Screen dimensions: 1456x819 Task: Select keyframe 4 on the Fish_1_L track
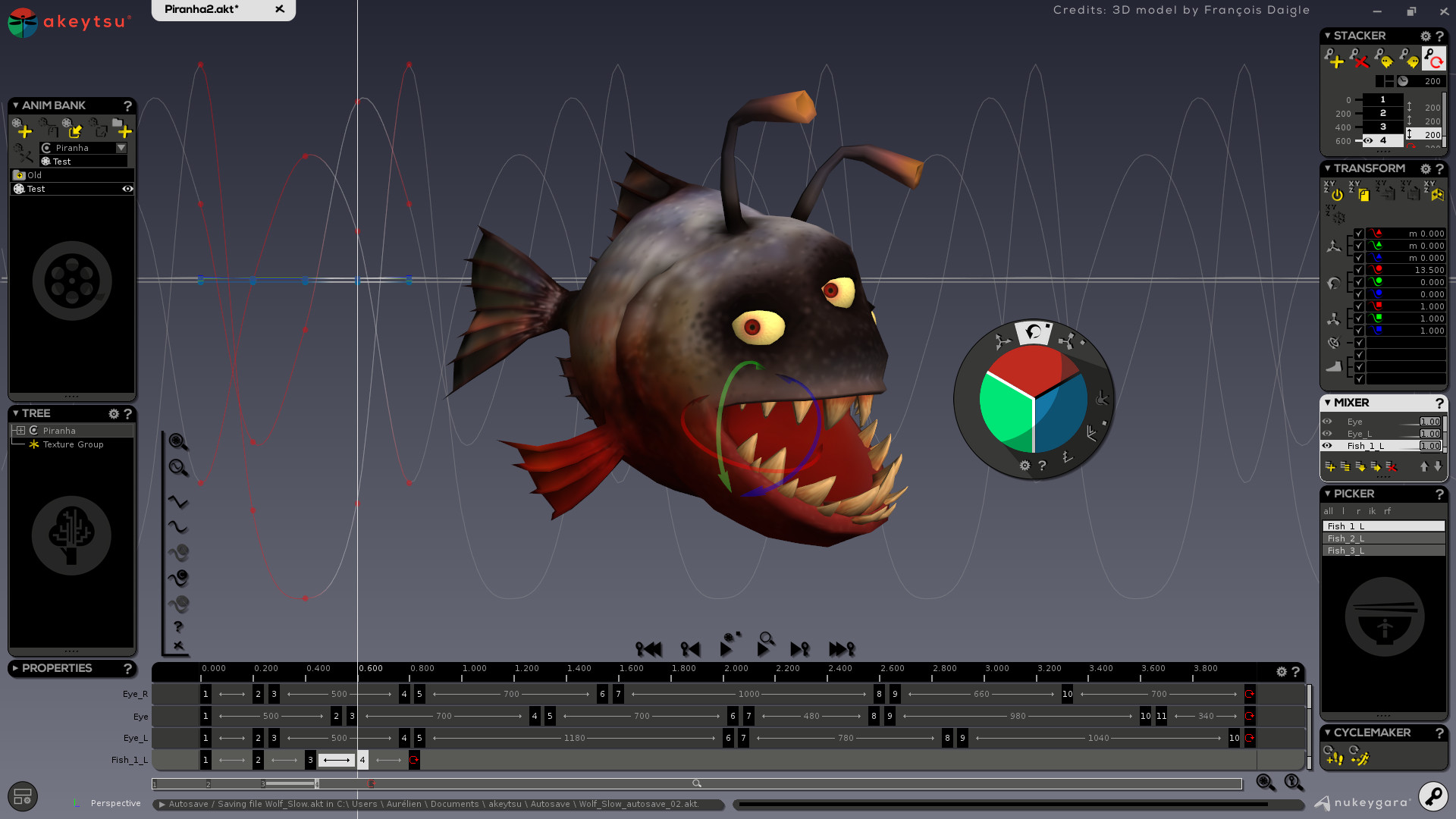click(x=362, y=760)
